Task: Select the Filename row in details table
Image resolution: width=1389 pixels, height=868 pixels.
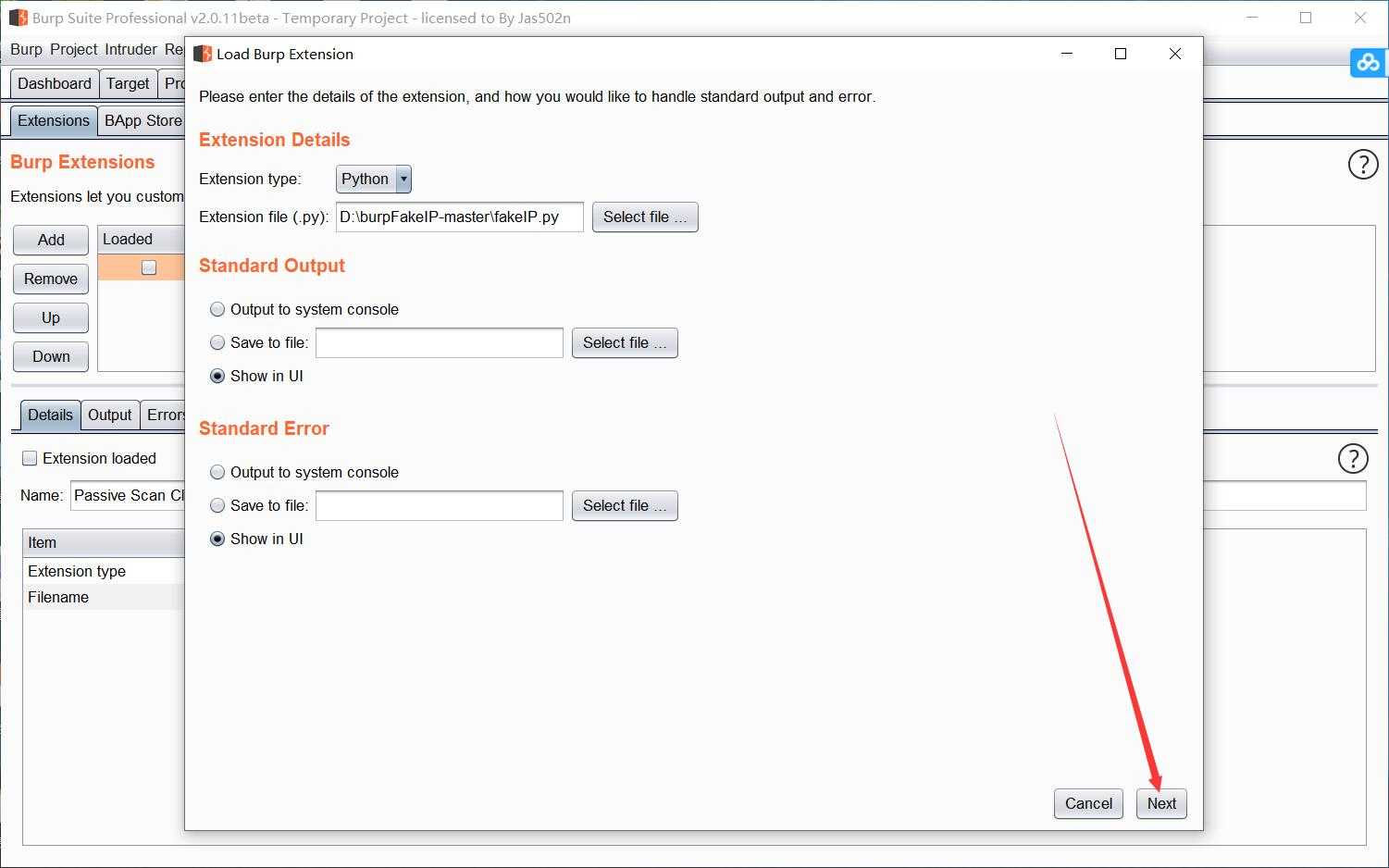Action: [104, 597]
